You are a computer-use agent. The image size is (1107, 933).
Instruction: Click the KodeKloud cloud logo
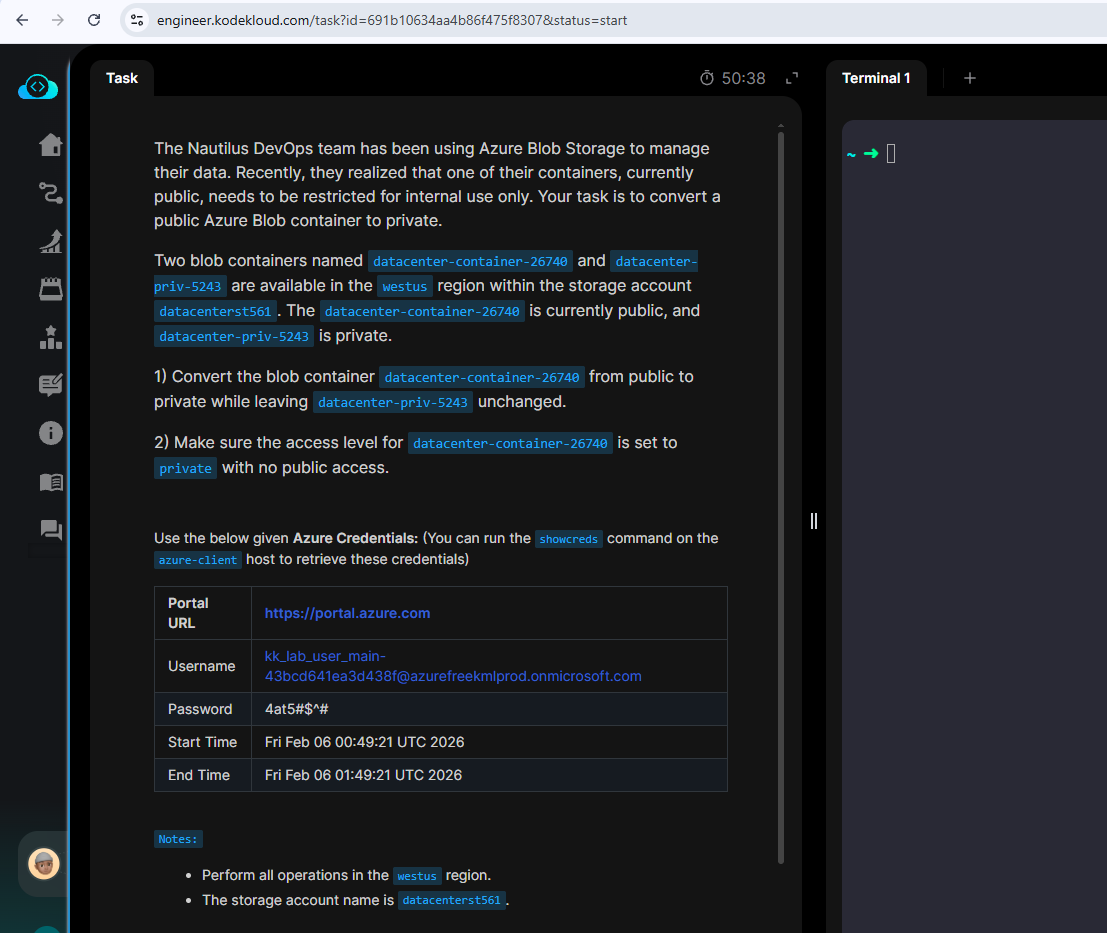tap(38, 88)
